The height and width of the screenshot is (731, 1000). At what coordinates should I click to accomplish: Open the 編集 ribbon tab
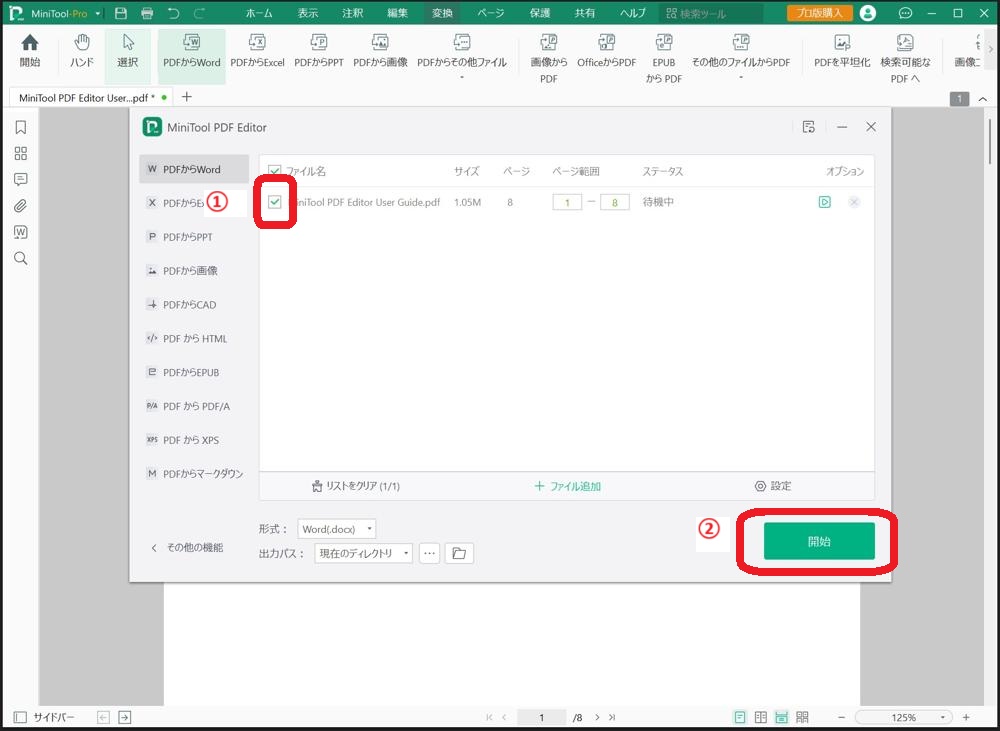397,13
